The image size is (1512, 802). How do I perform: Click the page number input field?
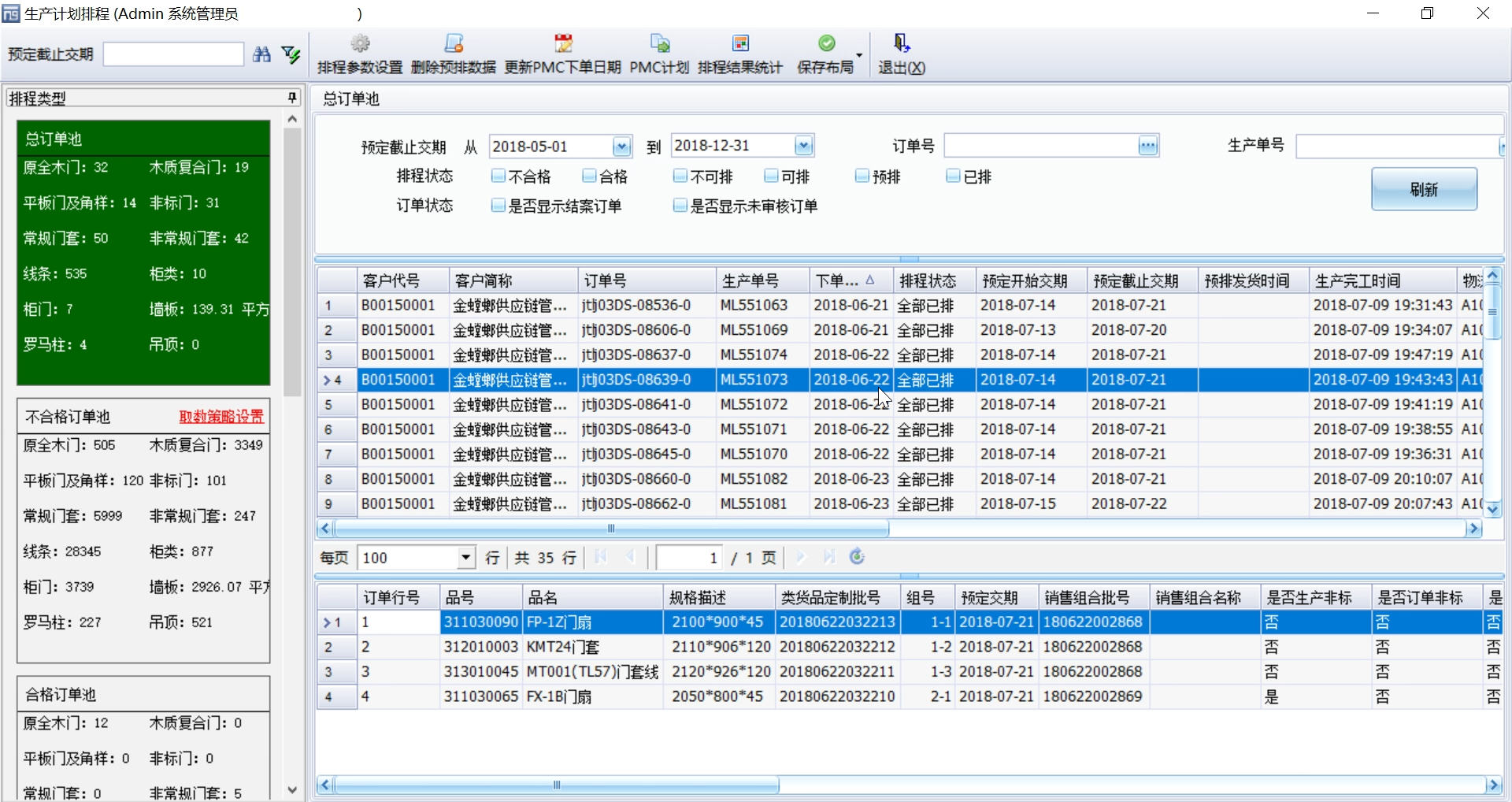tap(690, 558)
